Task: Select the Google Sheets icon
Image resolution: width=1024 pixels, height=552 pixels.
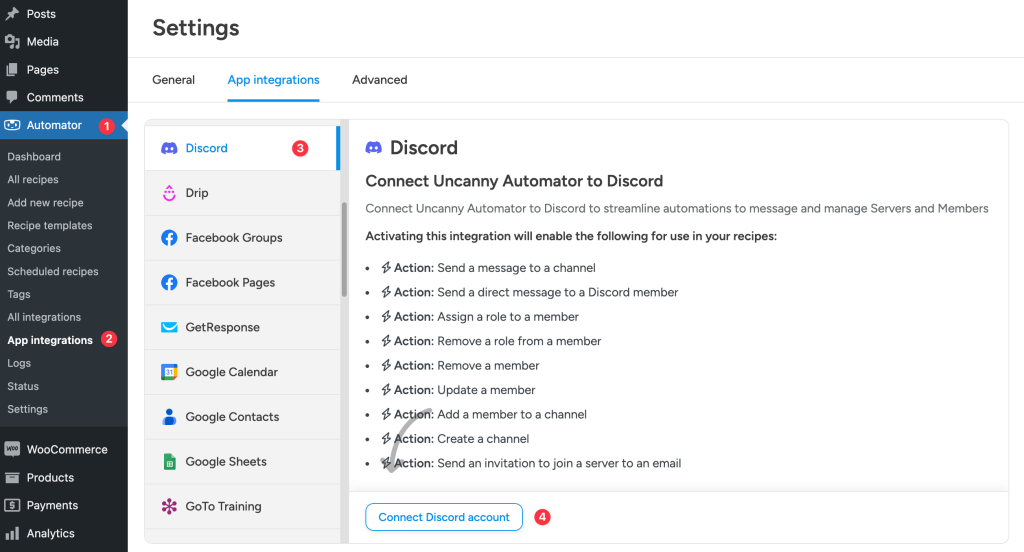Action: point(169,461)
